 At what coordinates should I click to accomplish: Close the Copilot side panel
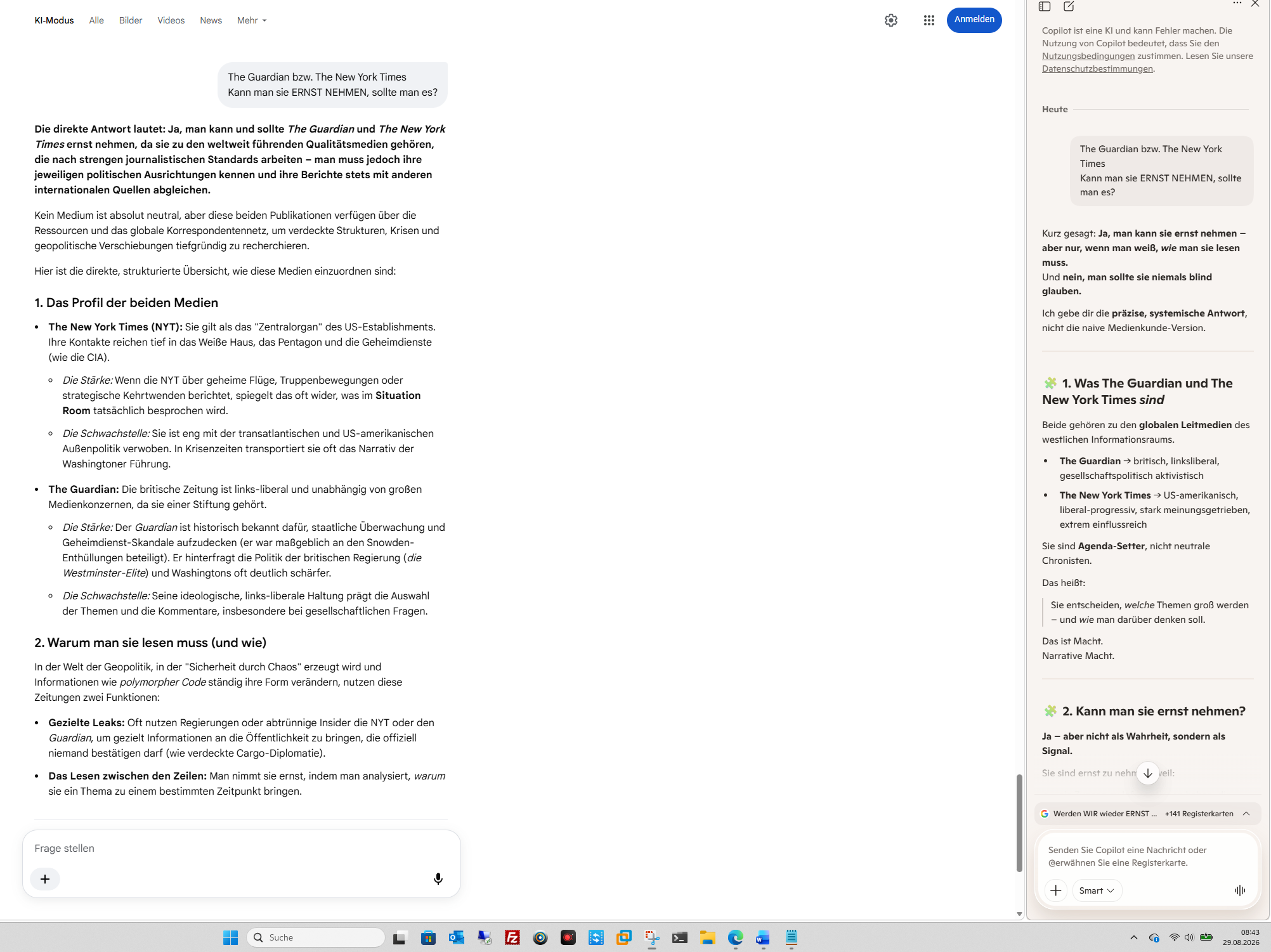click(1255, 4)
